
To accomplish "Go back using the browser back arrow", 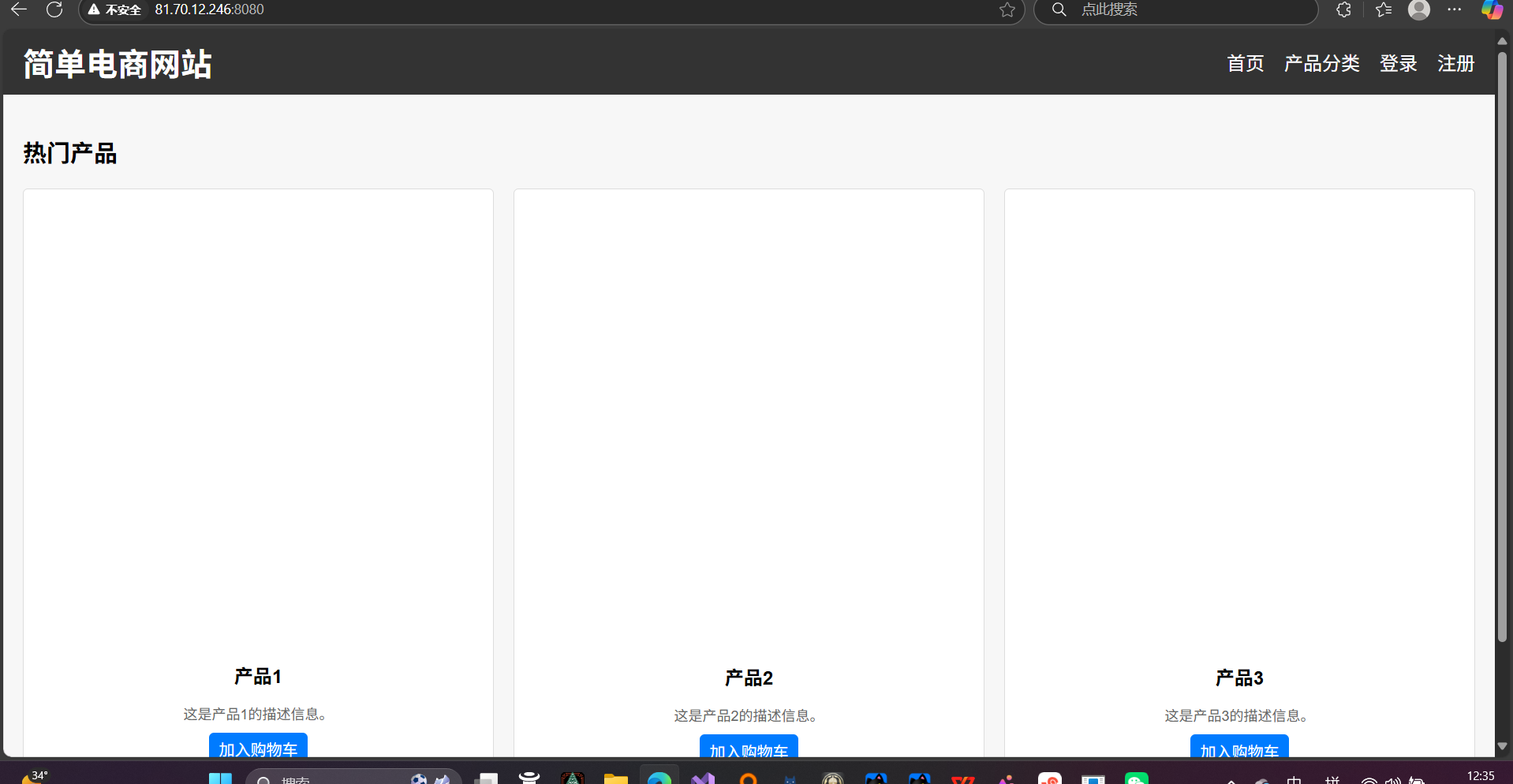I will tap(19, 9).
